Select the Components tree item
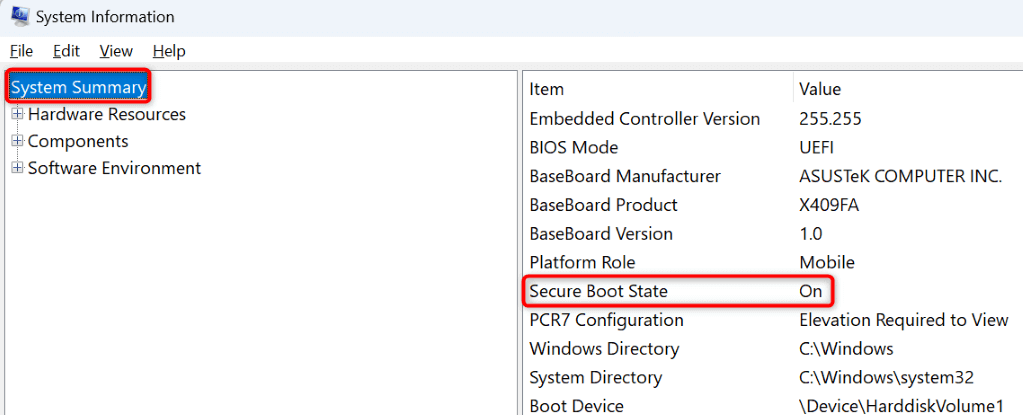 point(78,141)
